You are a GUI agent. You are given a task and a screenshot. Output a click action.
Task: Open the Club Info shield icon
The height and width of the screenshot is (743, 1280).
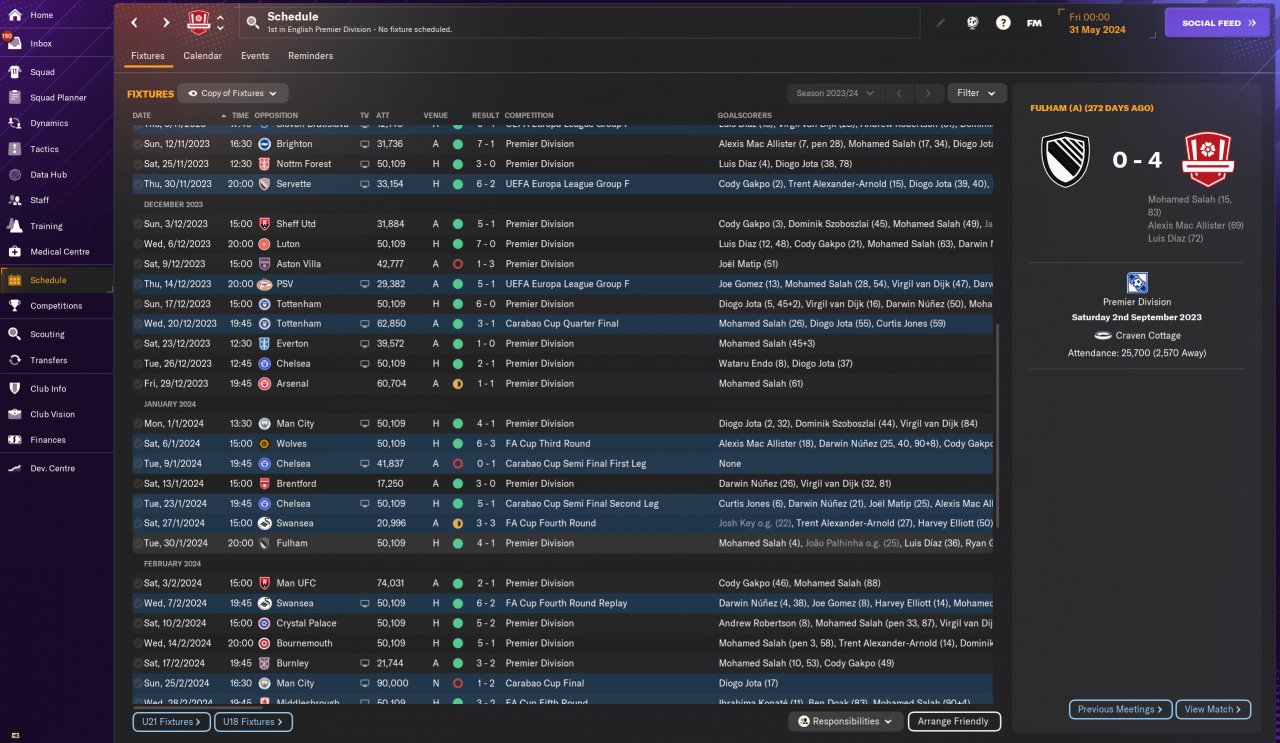[x=14, y=388]
